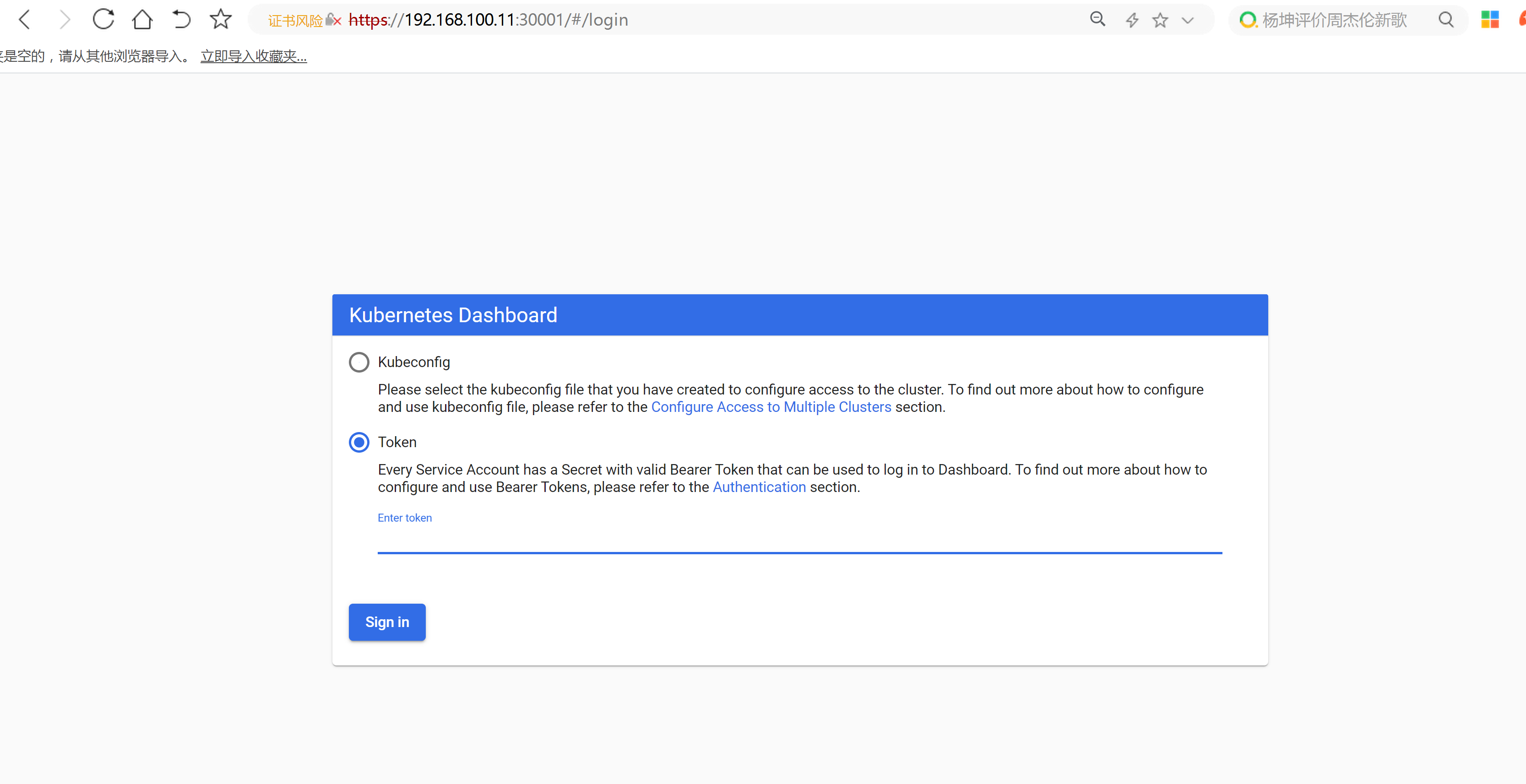Click the address bar URL text
This screenshot has width=1526, height=784.
coord(488,20)
